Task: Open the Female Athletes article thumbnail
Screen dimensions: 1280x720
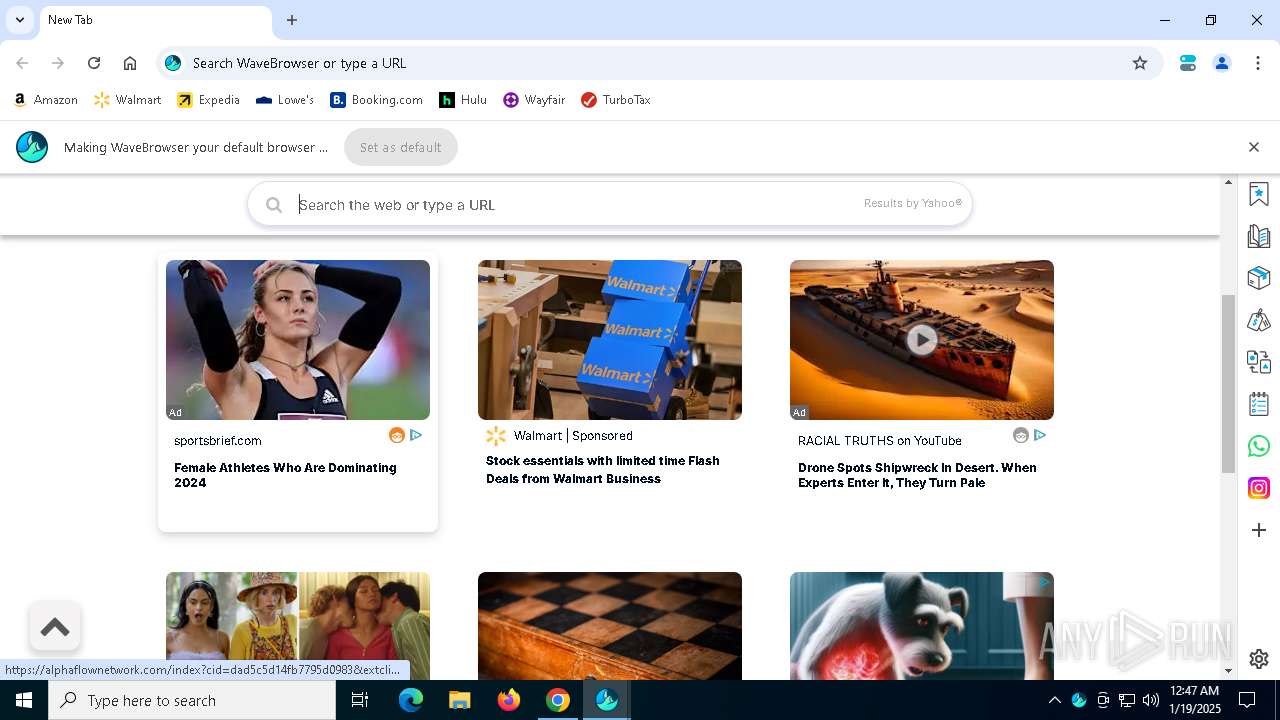Action: point(298,340)
